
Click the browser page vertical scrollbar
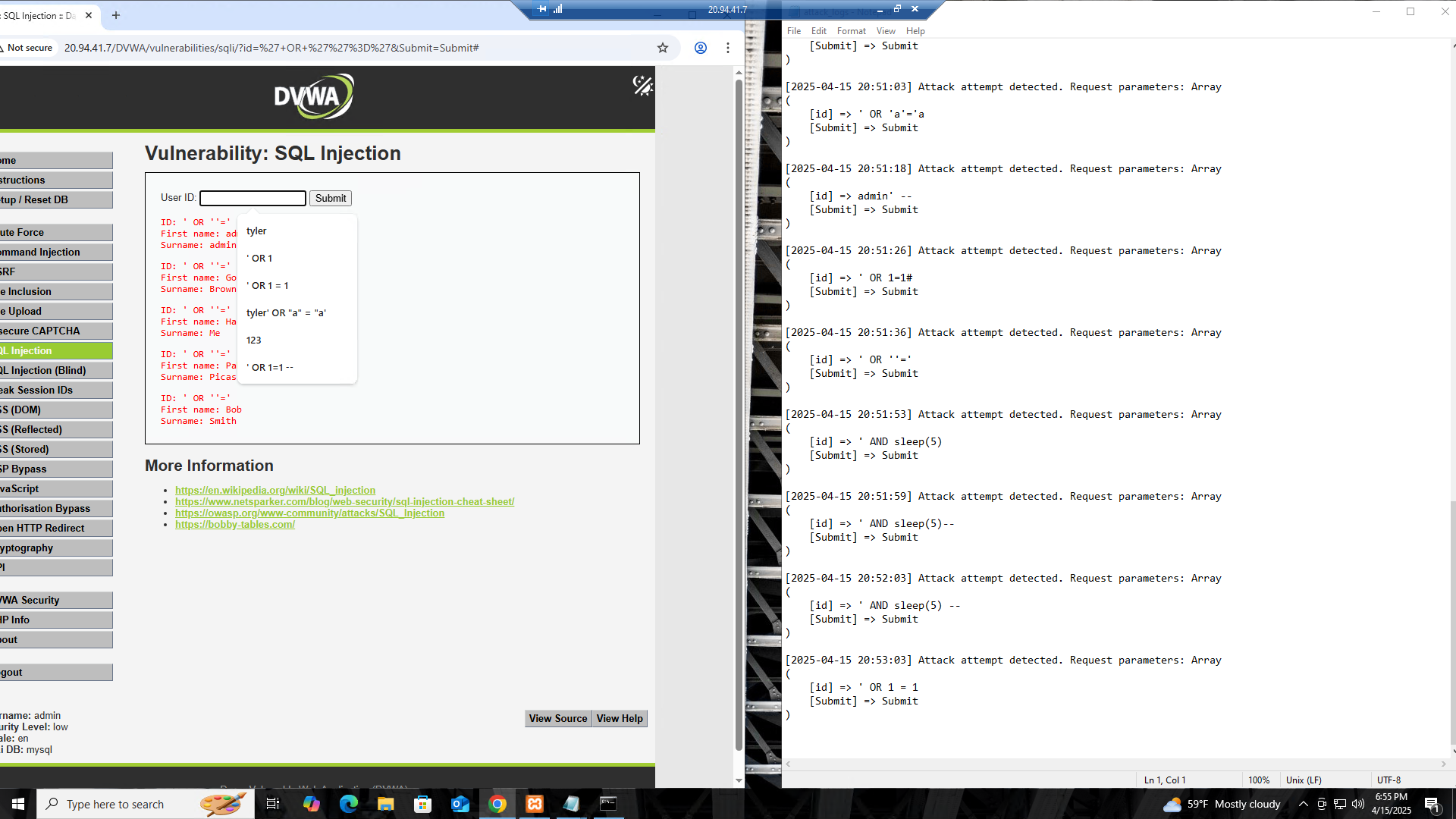tap(739, 409)
